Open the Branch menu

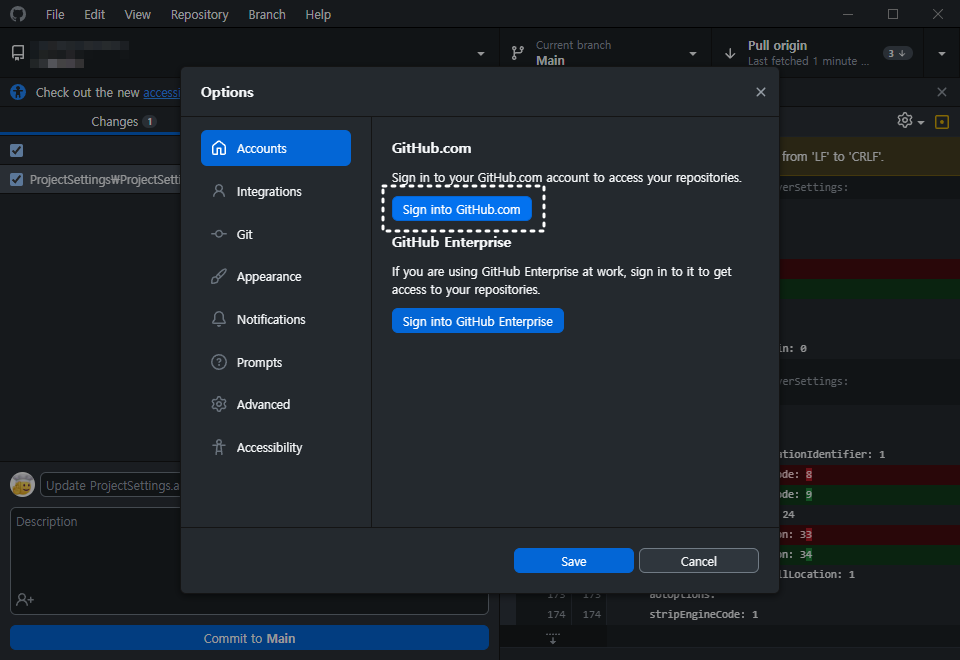click(x=267, y=14)
